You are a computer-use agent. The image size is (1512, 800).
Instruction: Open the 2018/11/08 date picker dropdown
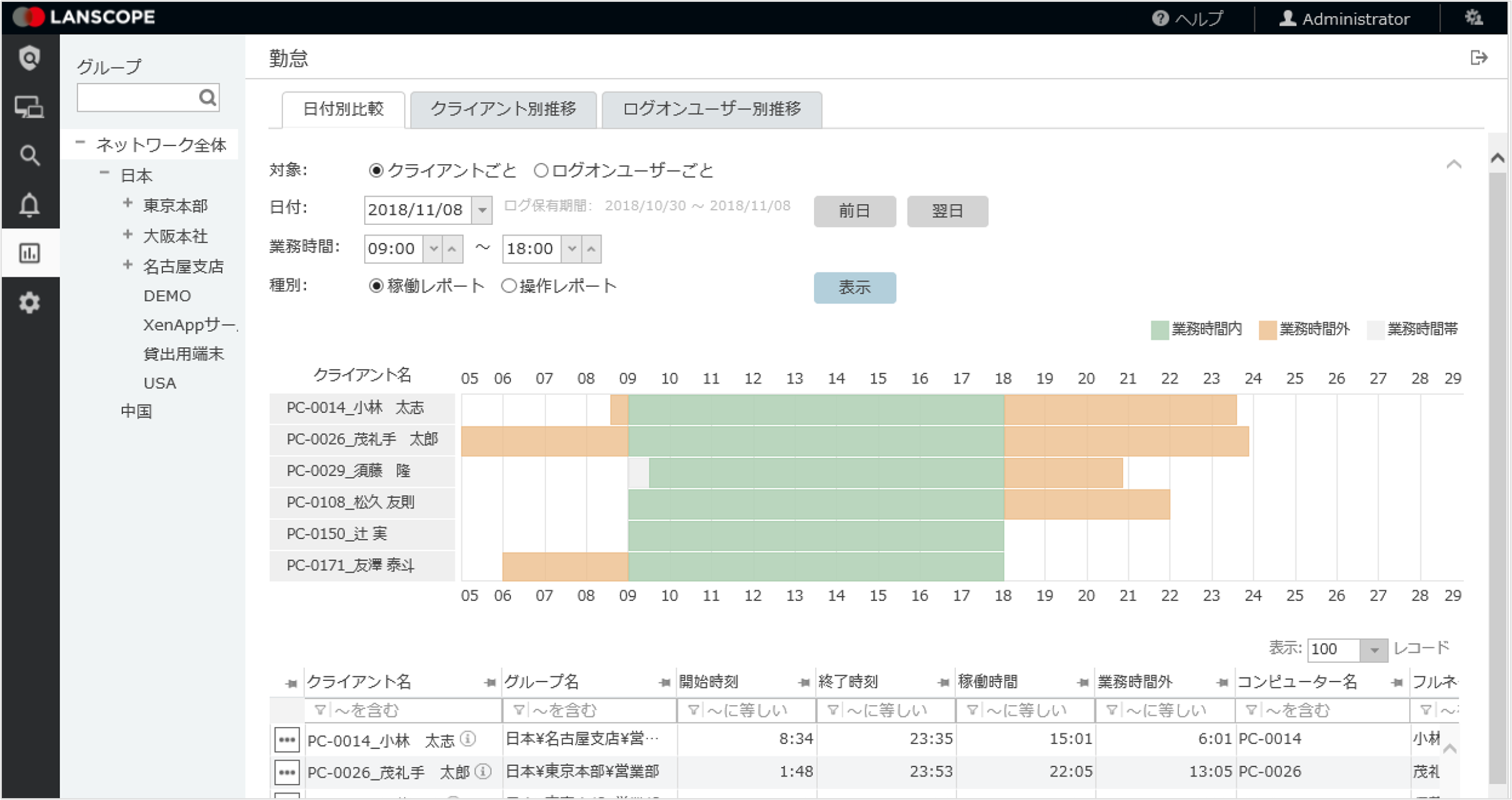pos(481,209)
